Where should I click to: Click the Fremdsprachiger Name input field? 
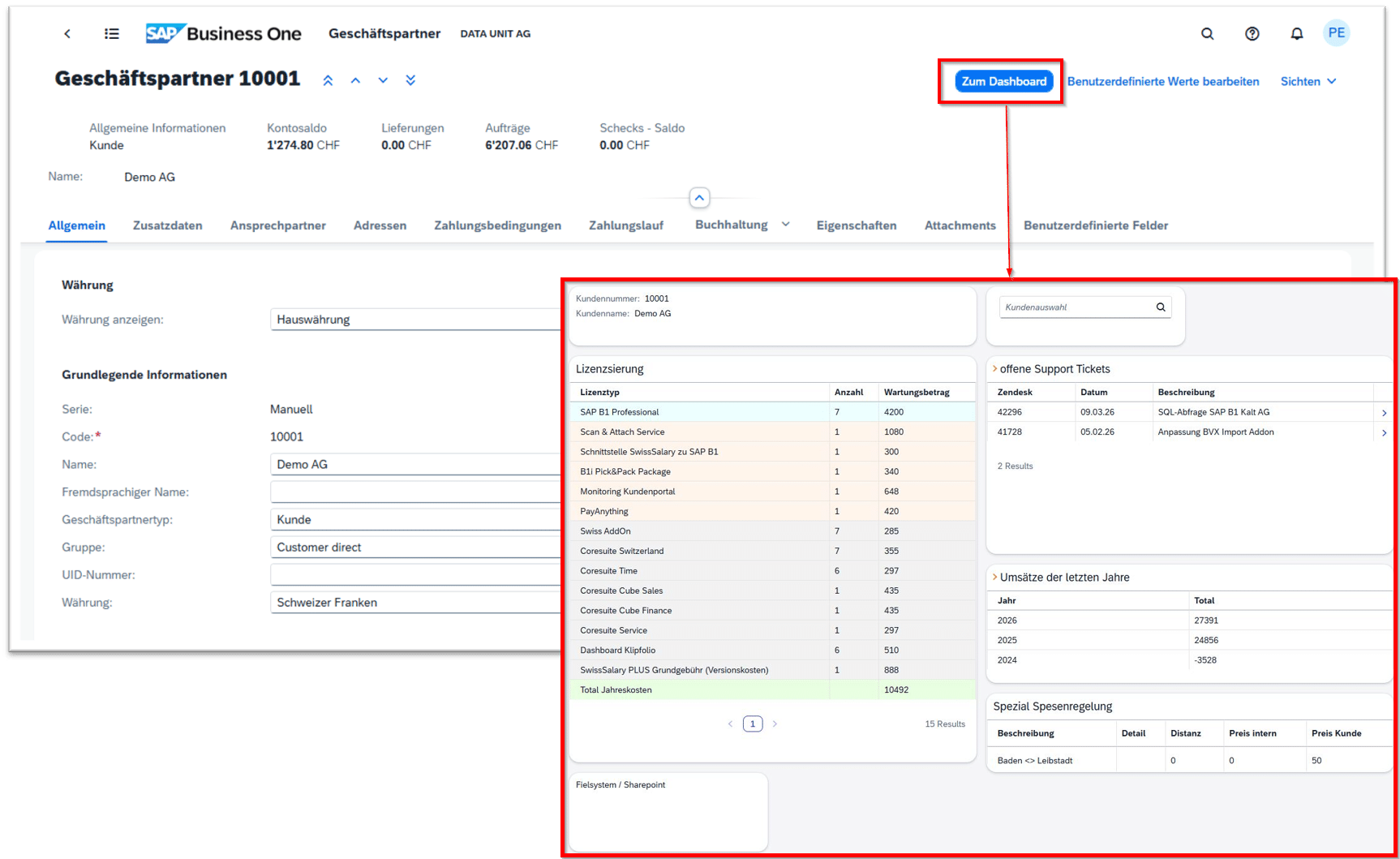(x=415, y=492)
